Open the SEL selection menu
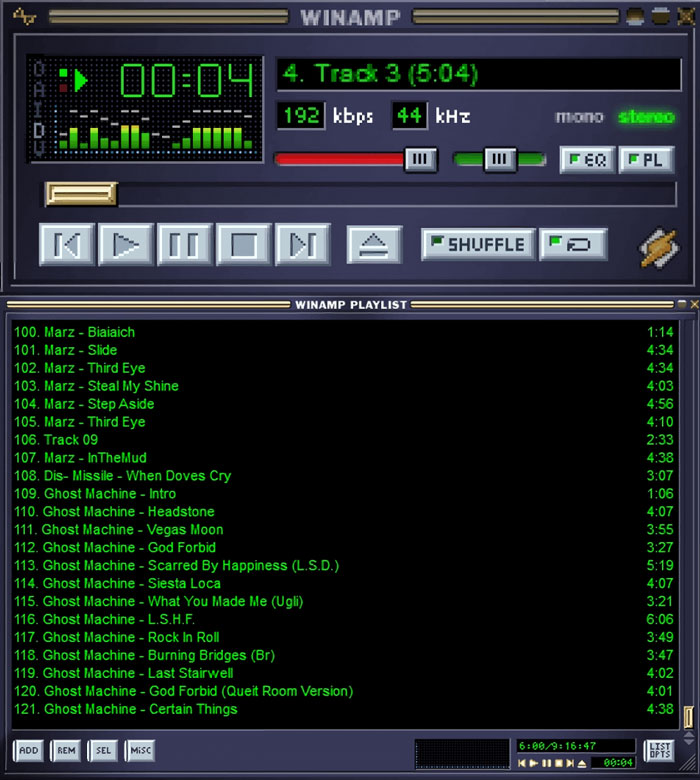Screen dimensions: 700x780 point(102,750)
